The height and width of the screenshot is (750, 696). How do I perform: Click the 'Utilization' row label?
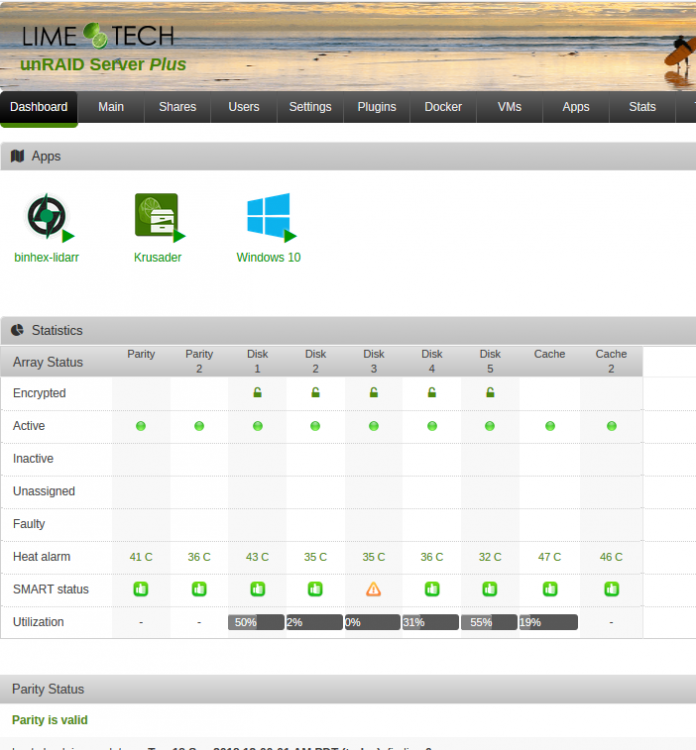click(x=38, y=622)
